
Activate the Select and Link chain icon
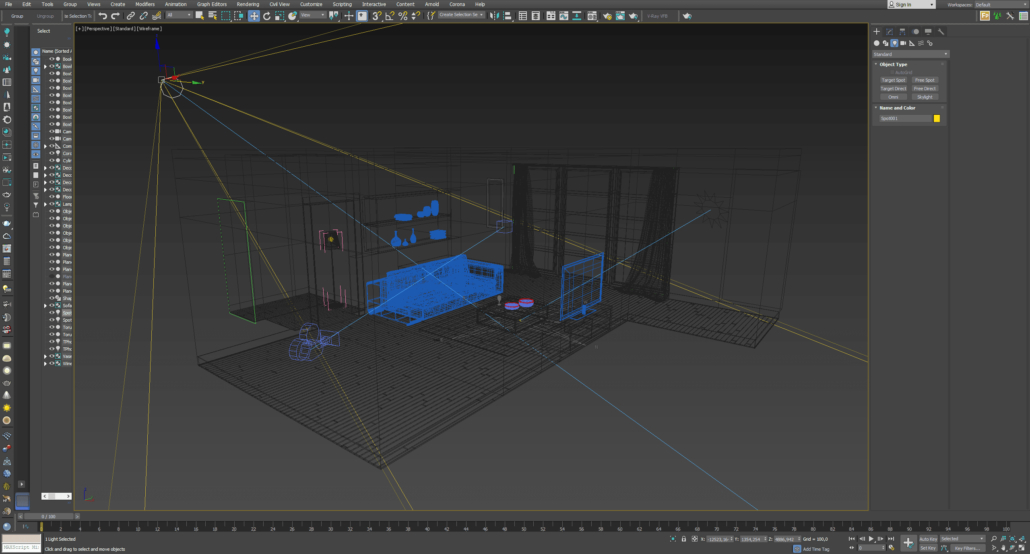pyautogui.click(x=130, y=16)
